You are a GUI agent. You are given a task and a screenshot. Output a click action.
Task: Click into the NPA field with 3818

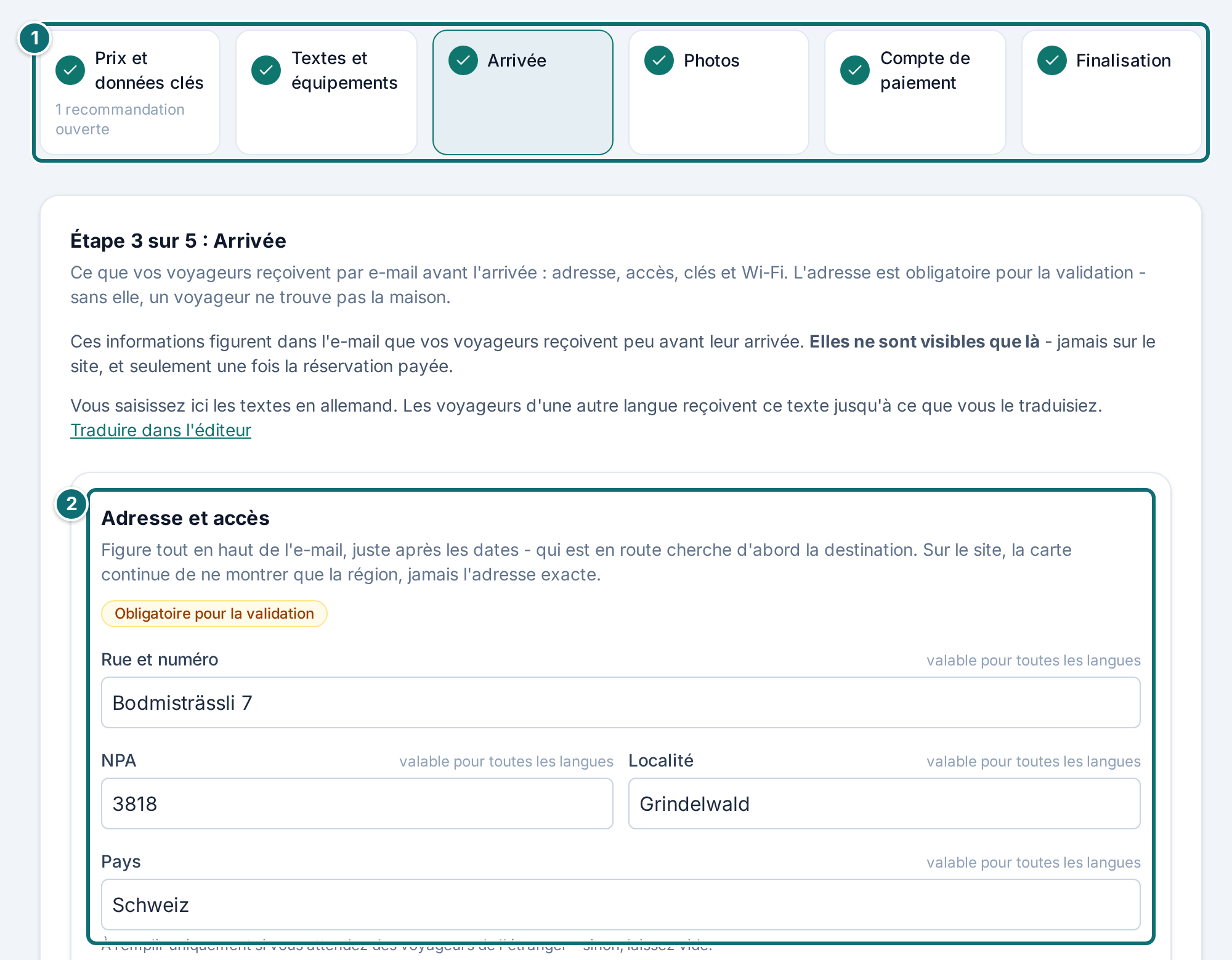[x=357, y=803]
